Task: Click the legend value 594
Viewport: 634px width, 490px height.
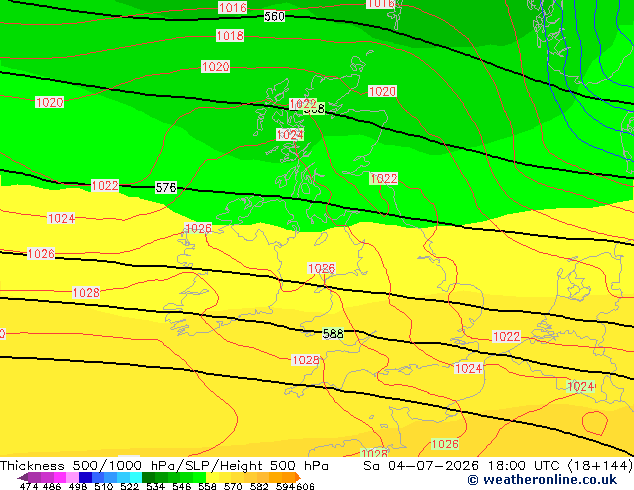Action: coord(285,486)
